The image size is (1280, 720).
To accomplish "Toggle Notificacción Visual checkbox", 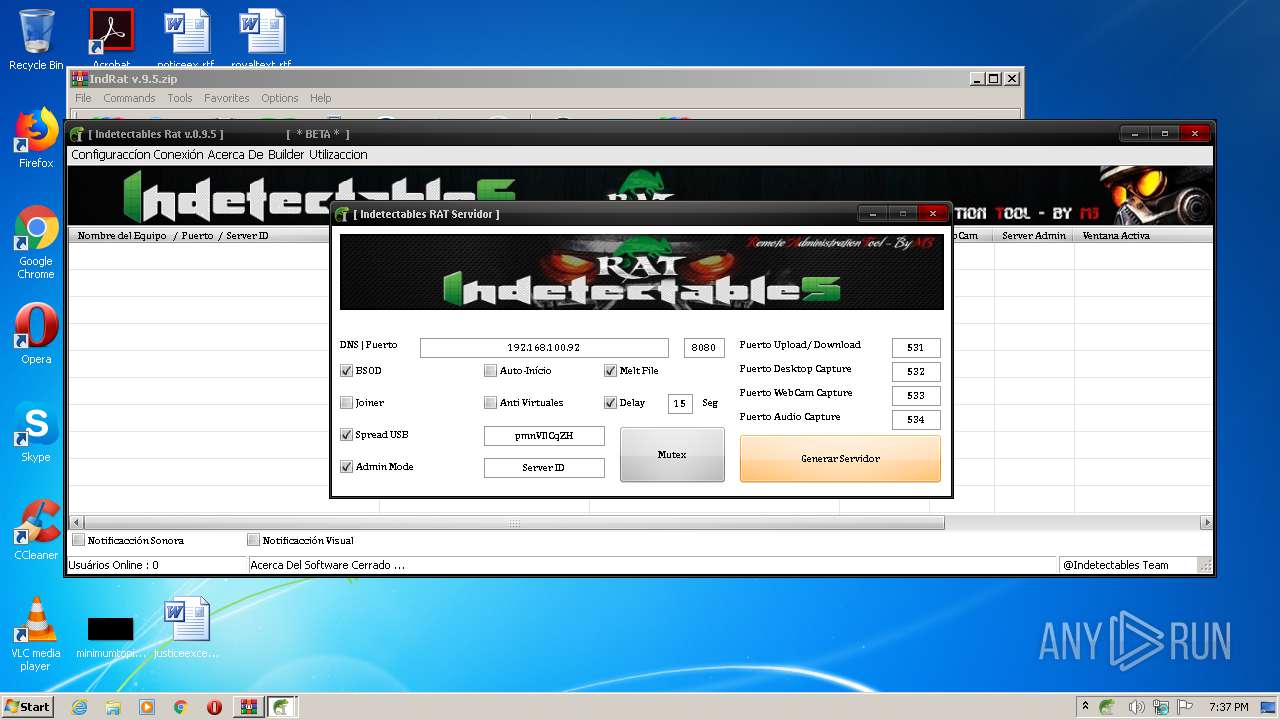I will click(253, 540).
